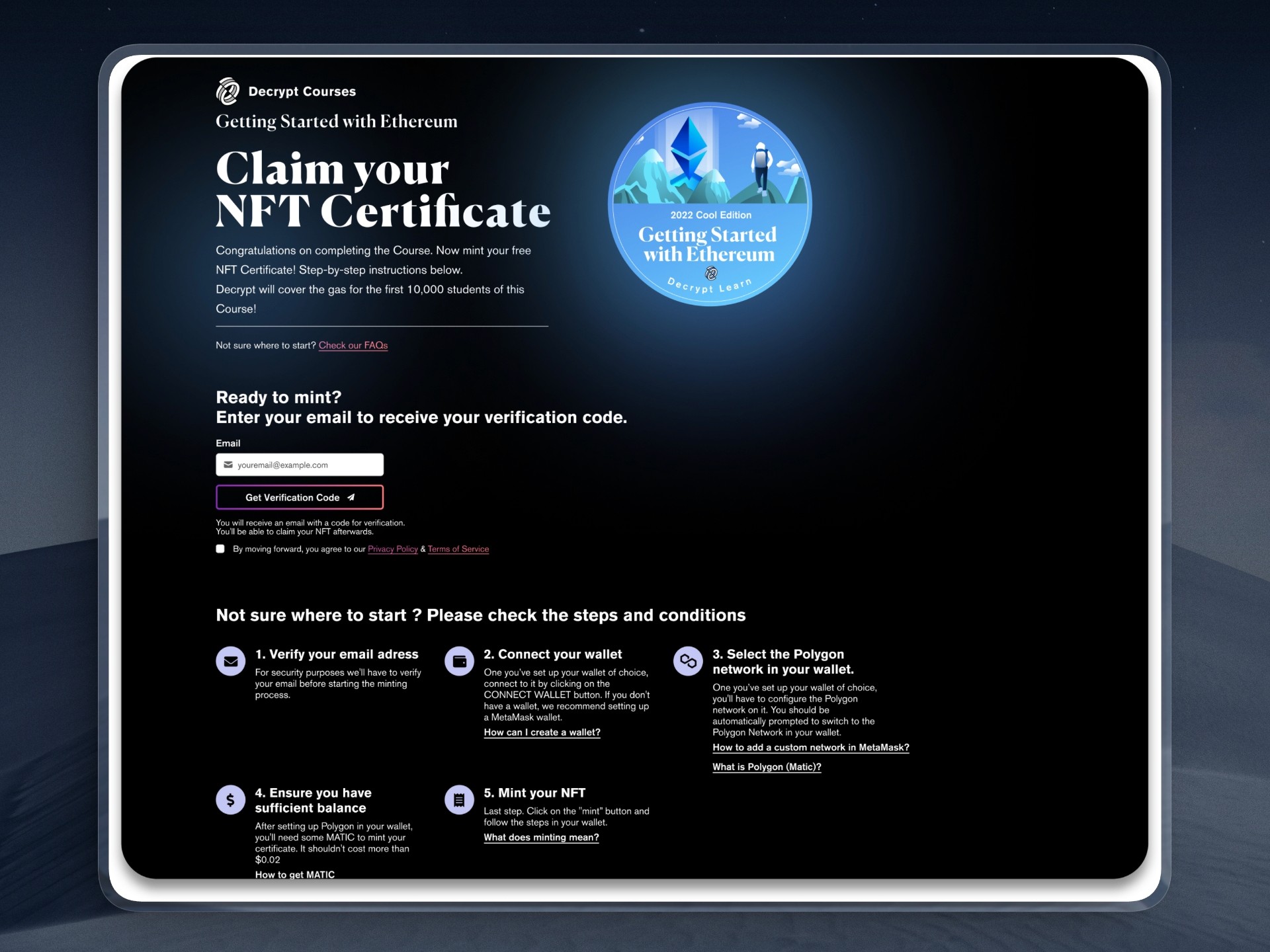Open What does minting mean link
Viewport: 1270px width, 952px height.
click(x=540, y=838)
